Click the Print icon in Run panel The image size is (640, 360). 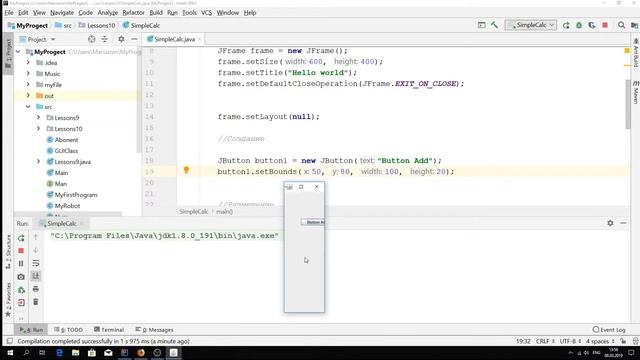click(36, 289)
